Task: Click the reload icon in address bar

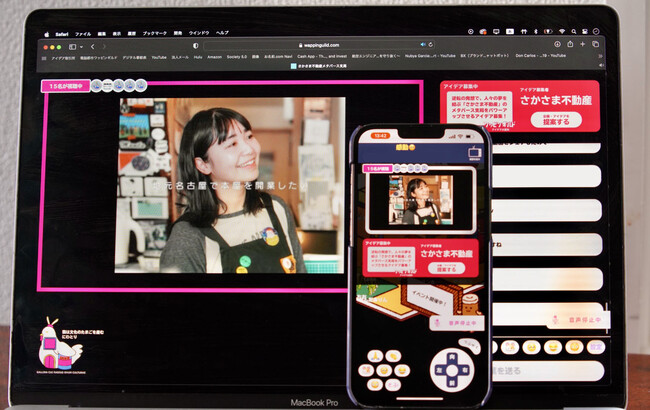Action: tap(431, 44)
